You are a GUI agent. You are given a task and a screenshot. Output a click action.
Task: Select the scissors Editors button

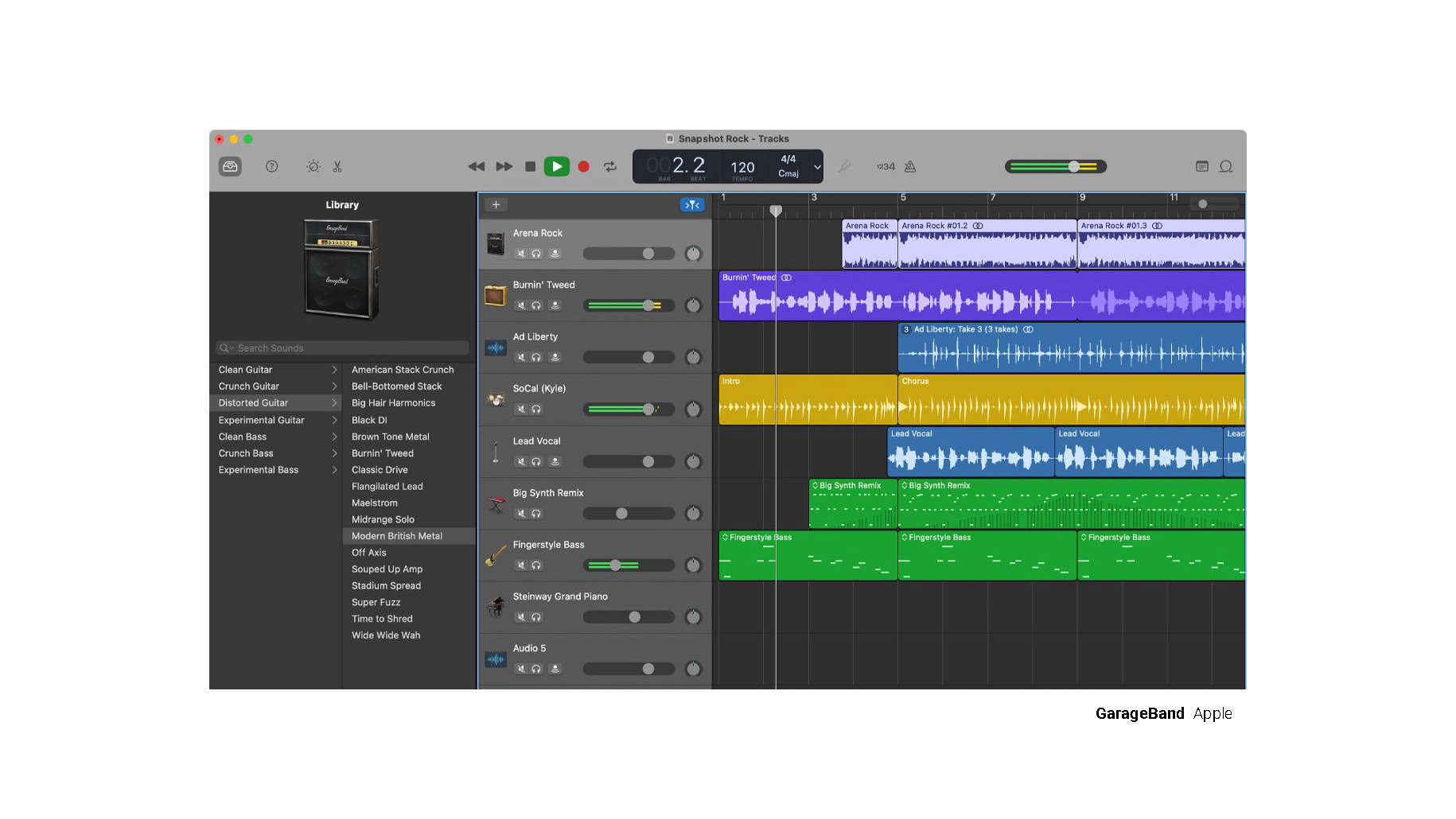coord(337,166)
